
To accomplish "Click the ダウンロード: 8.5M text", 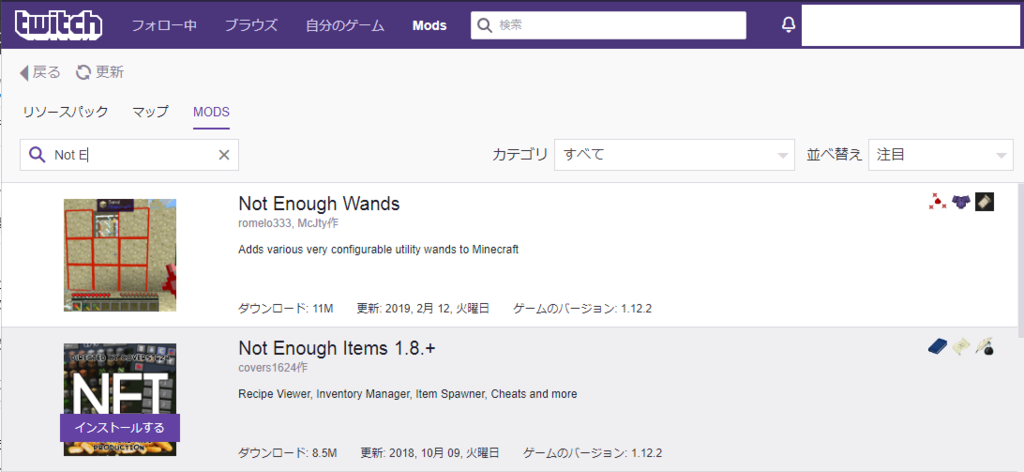I will pos(288,452).
